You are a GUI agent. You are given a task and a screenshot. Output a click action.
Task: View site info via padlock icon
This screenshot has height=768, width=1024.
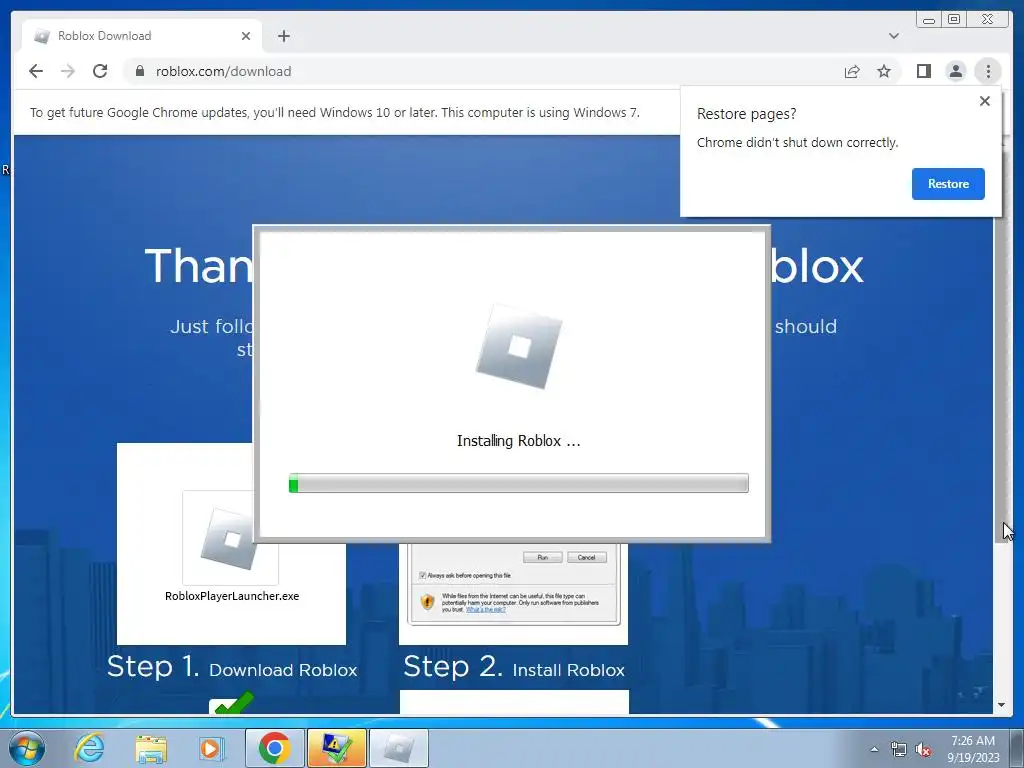pos(139,71)
